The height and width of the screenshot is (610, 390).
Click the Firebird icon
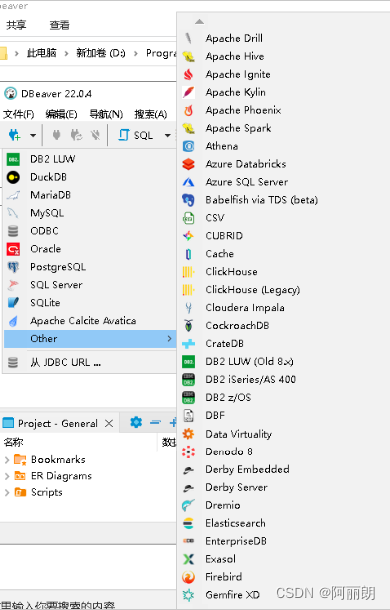[x=188, y=577]
